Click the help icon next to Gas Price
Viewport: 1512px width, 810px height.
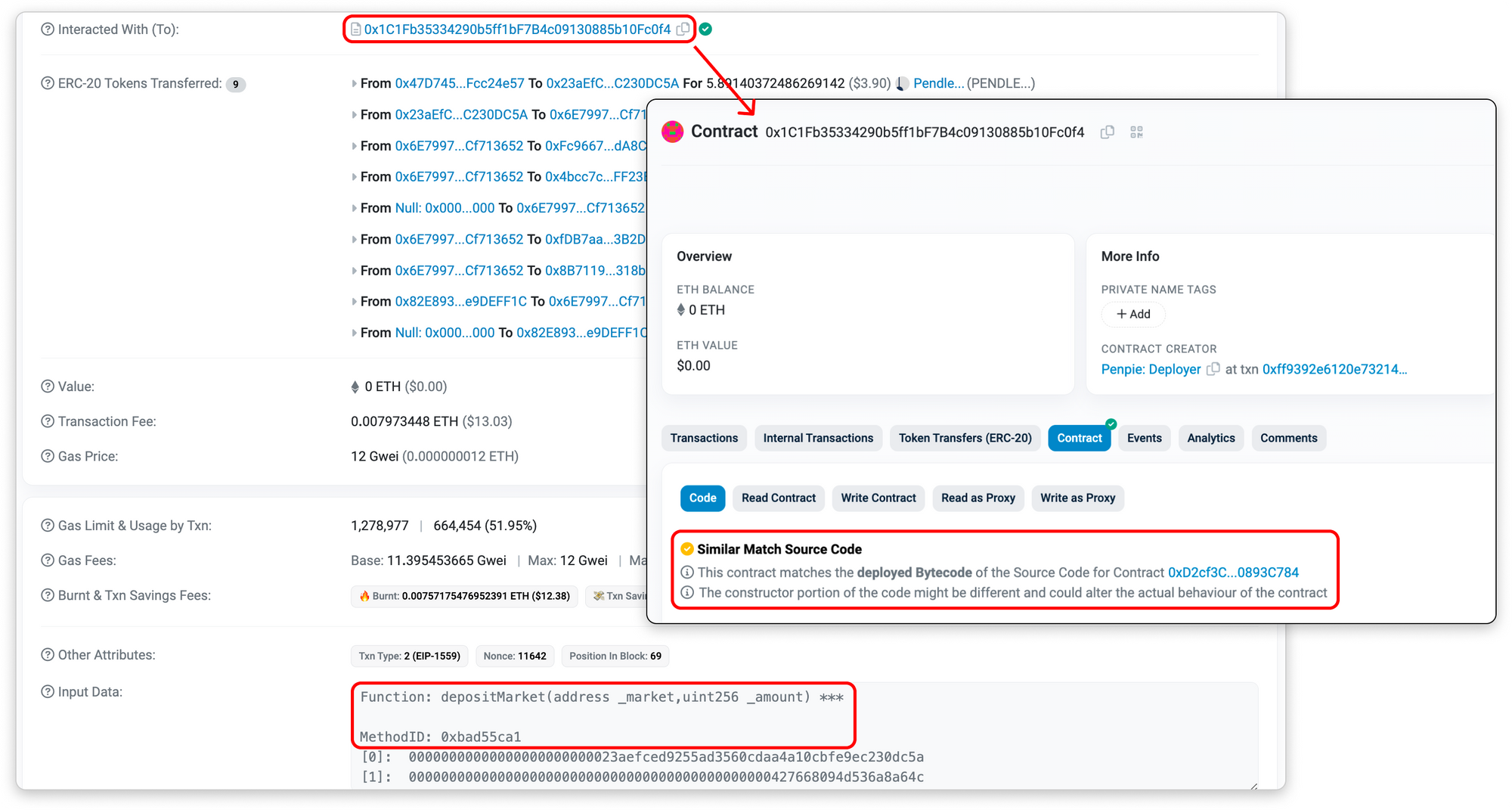pos(48,456)
